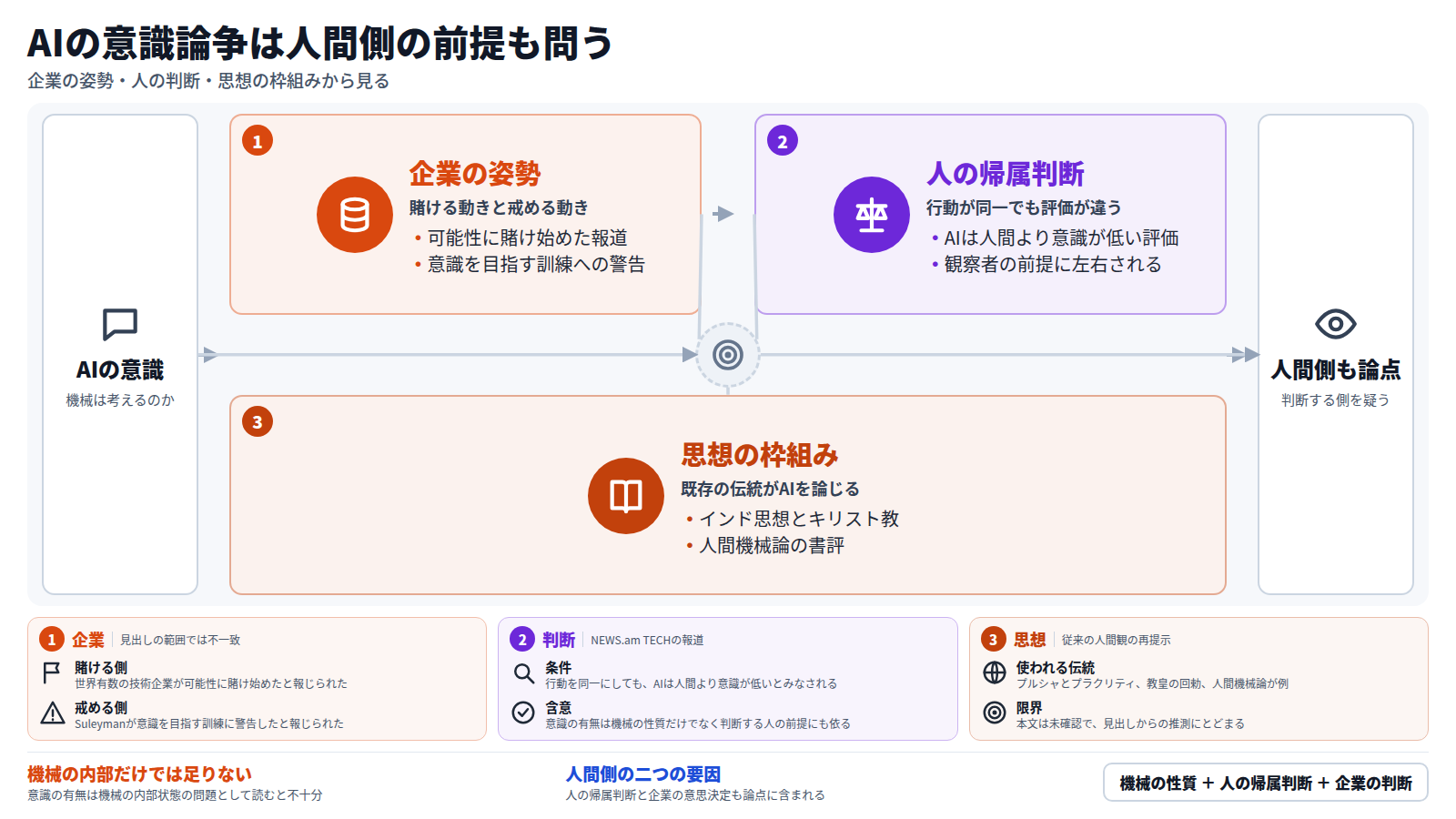Click the warning triangle icon next to 戒める側
The height and width of the screenshot is (819, 1456).
(x=53, y=713)
